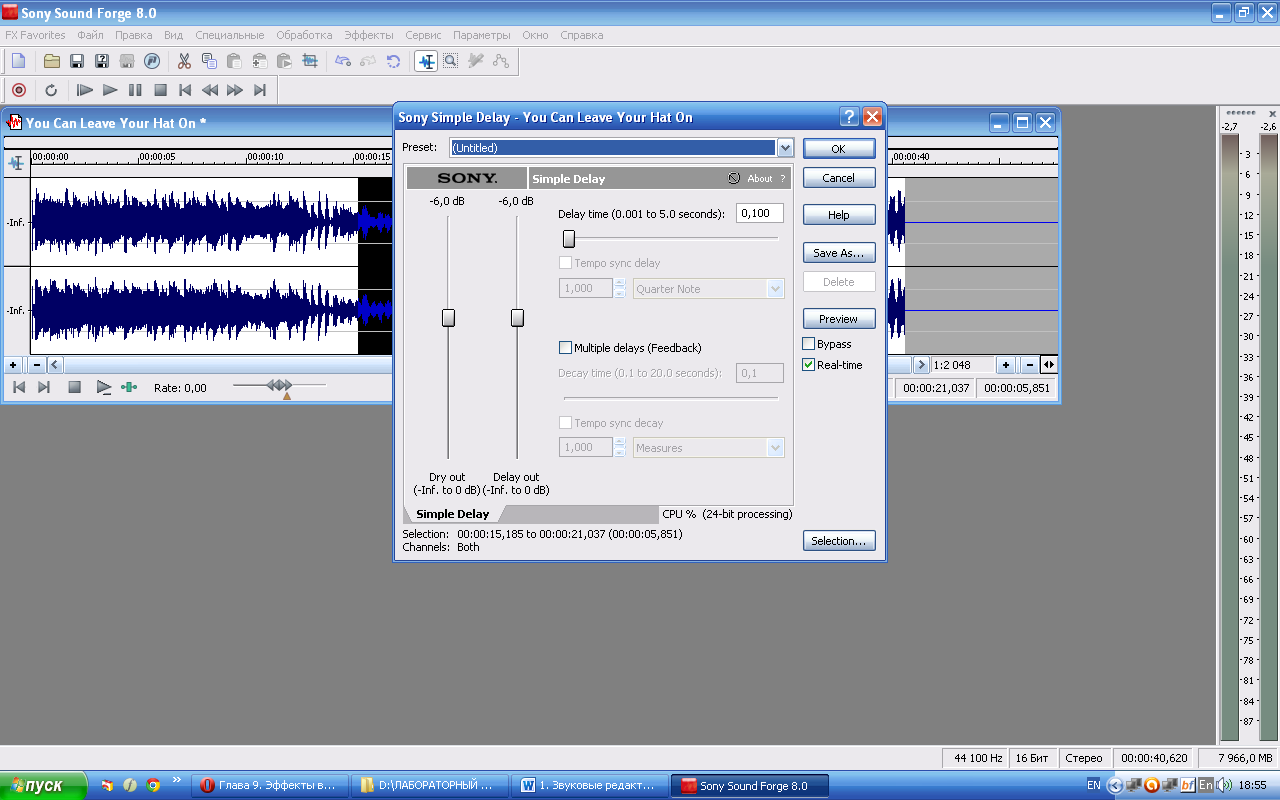This screenshot has height=800, width=1280.
Task: Click the Open folder toolbar icon
Action: (52, 61)
